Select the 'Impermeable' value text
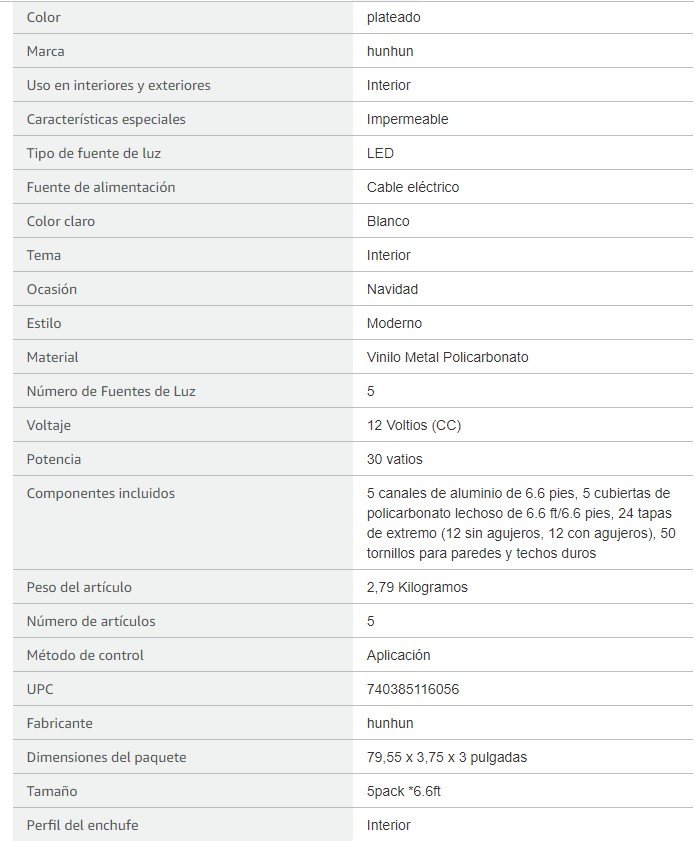This screenshot has width=694, height=841. click(407, 119)
